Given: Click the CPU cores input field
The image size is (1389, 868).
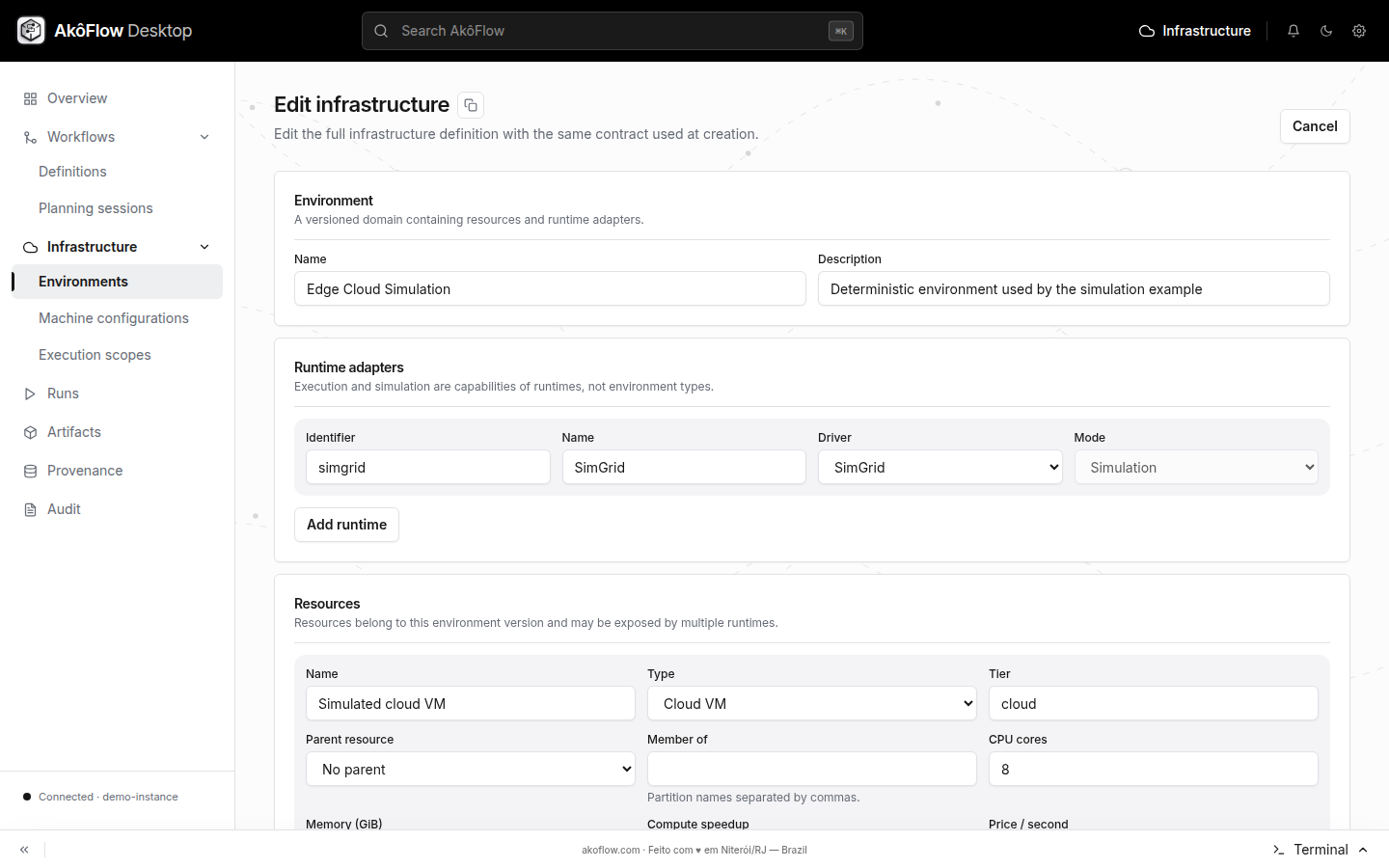Looking at the screenshot, I should pos(1154,770).
